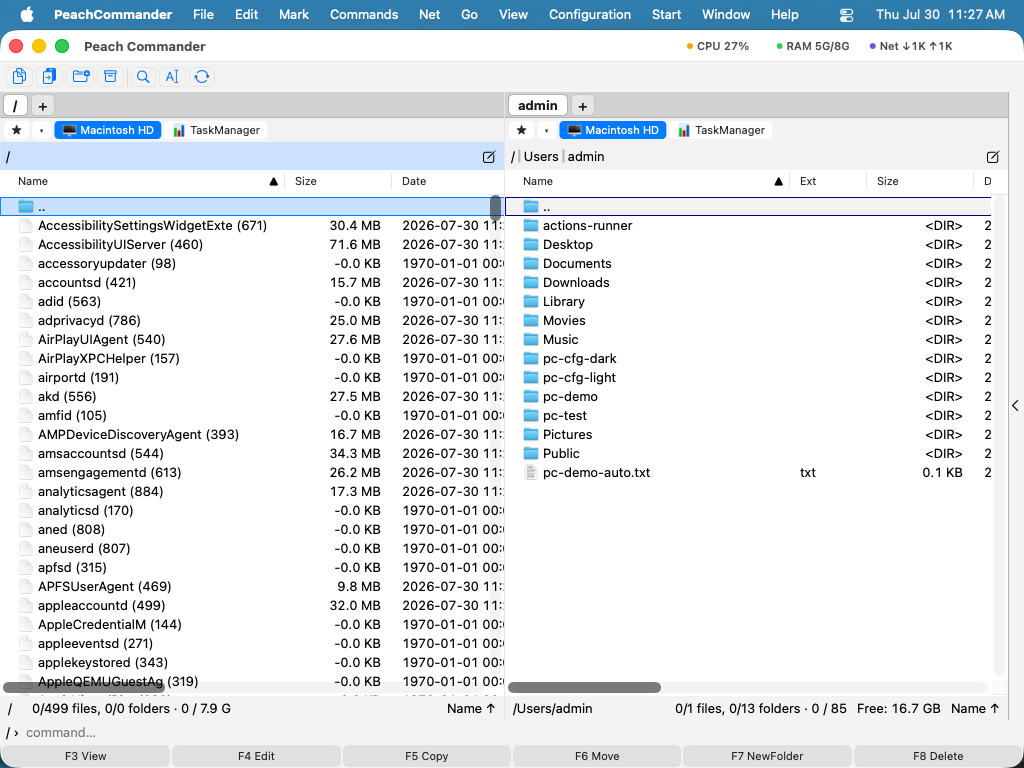Select the Downloads folder
1024x768 pixels.
(x=748, y=282)
